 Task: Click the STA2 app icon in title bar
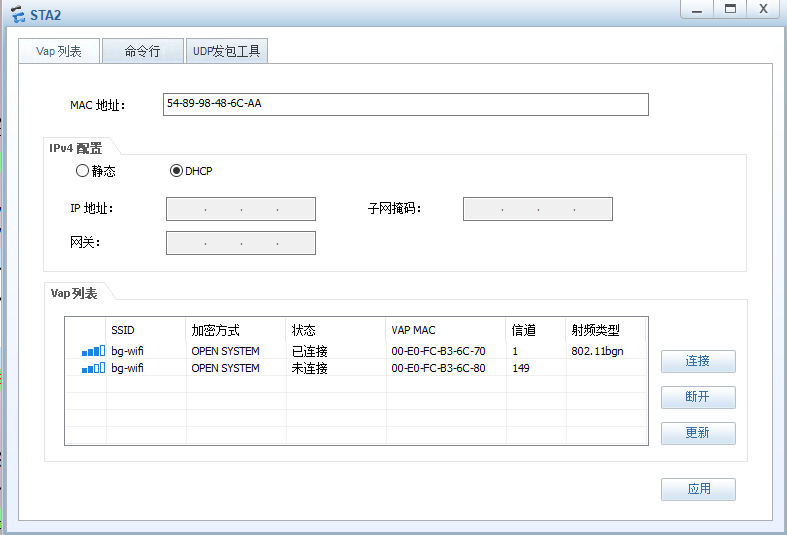coord(18,14)
